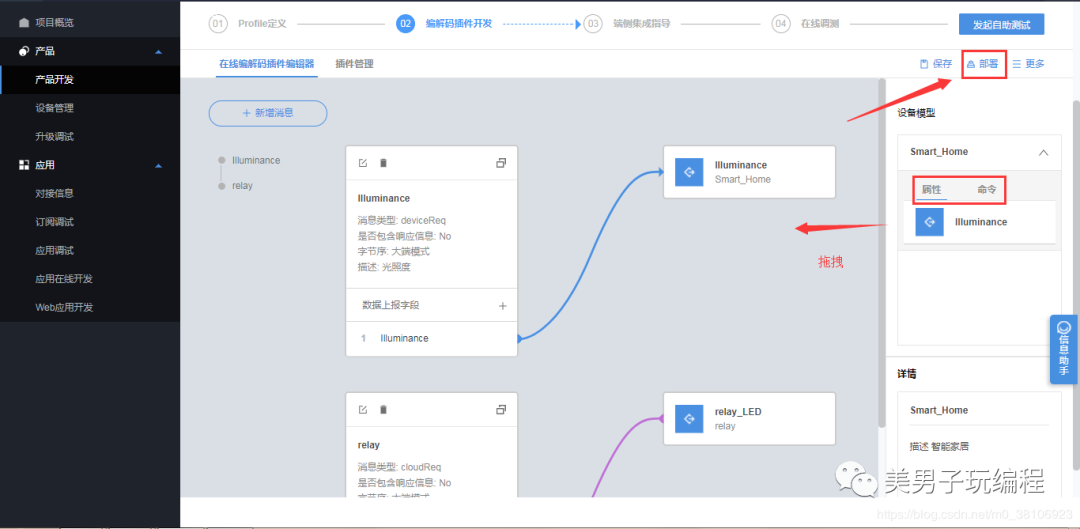Delete the relay message card

point(384,410)
